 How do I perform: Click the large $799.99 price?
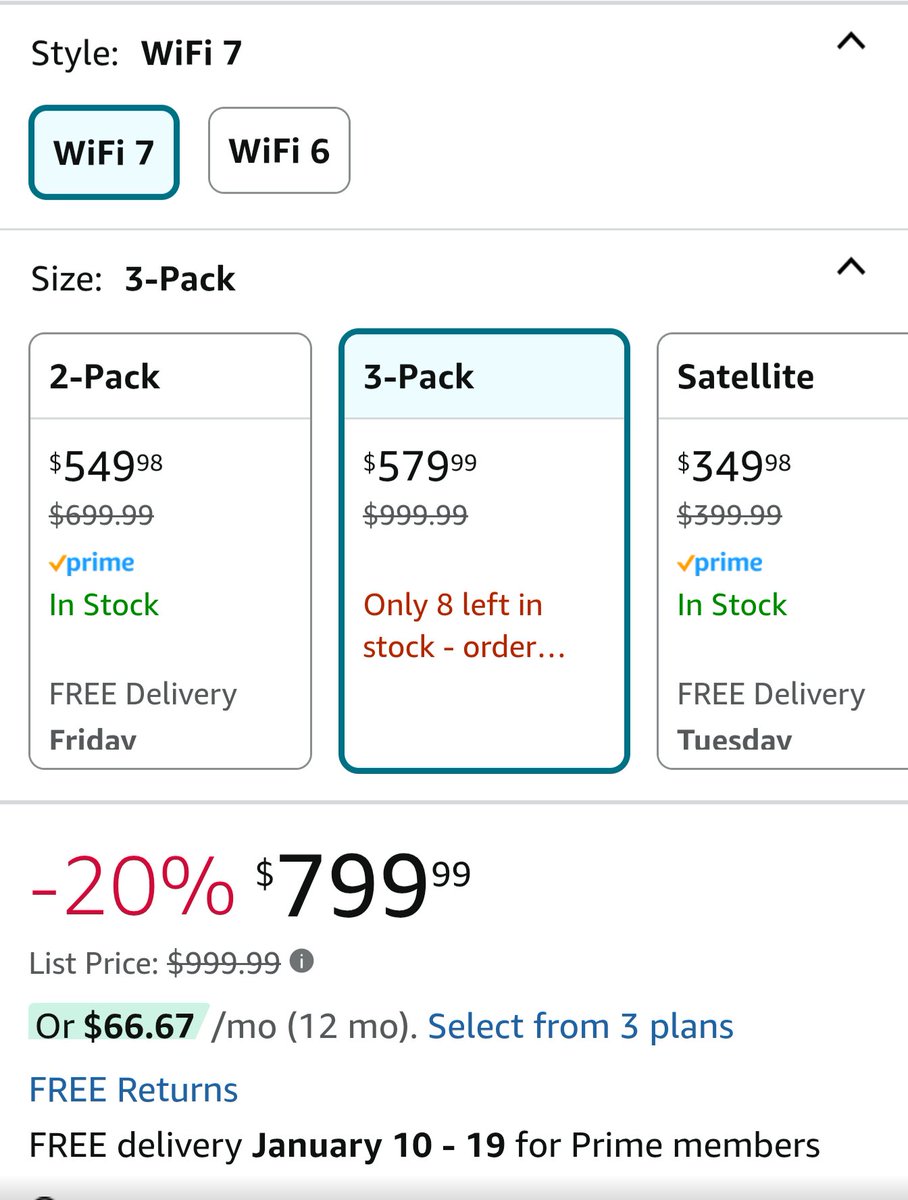362,885
